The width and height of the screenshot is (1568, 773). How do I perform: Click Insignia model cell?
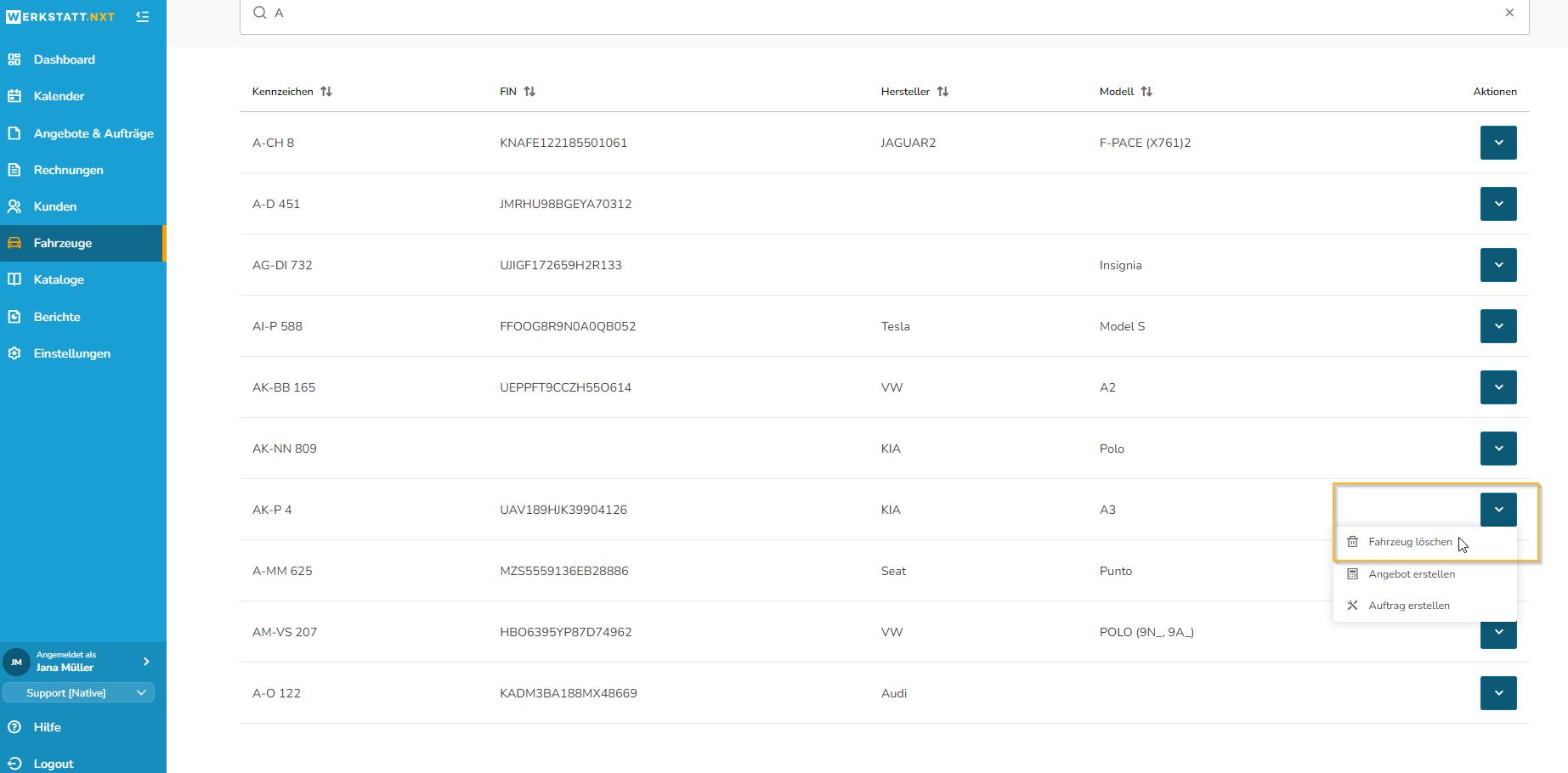pyautogui.click(x=1121, y=265)
